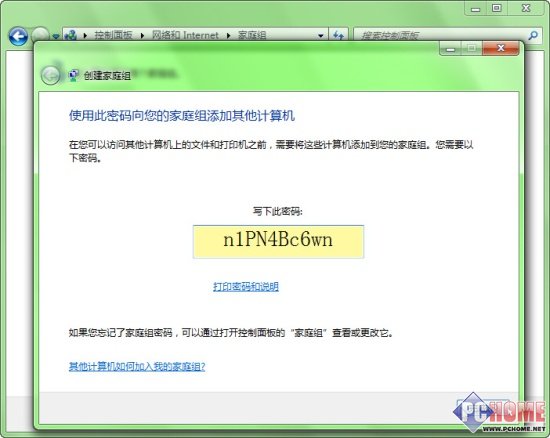
Task: Click the wizard's back arrow button
Action: tap(51, 75)
